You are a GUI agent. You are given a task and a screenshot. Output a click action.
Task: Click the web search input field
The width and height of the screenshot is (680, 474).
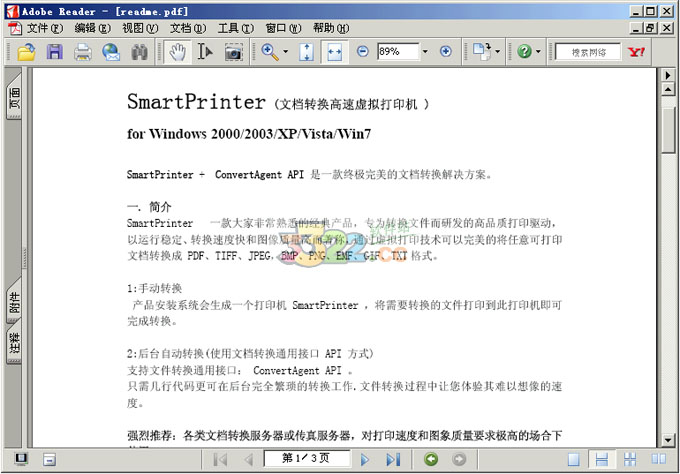[x=588, y=52]
